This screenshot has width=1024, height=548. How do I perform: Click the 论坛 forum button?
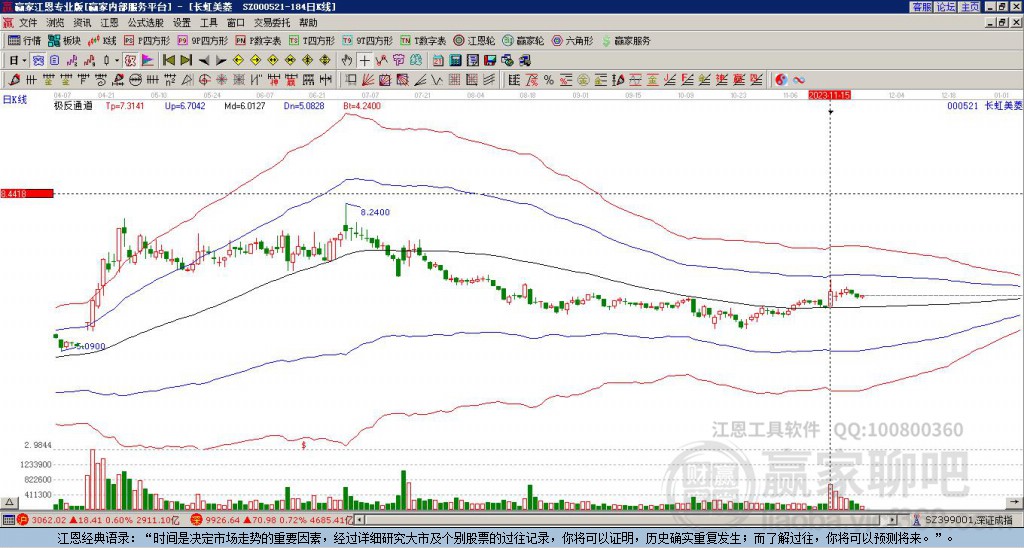click(946, 7)
